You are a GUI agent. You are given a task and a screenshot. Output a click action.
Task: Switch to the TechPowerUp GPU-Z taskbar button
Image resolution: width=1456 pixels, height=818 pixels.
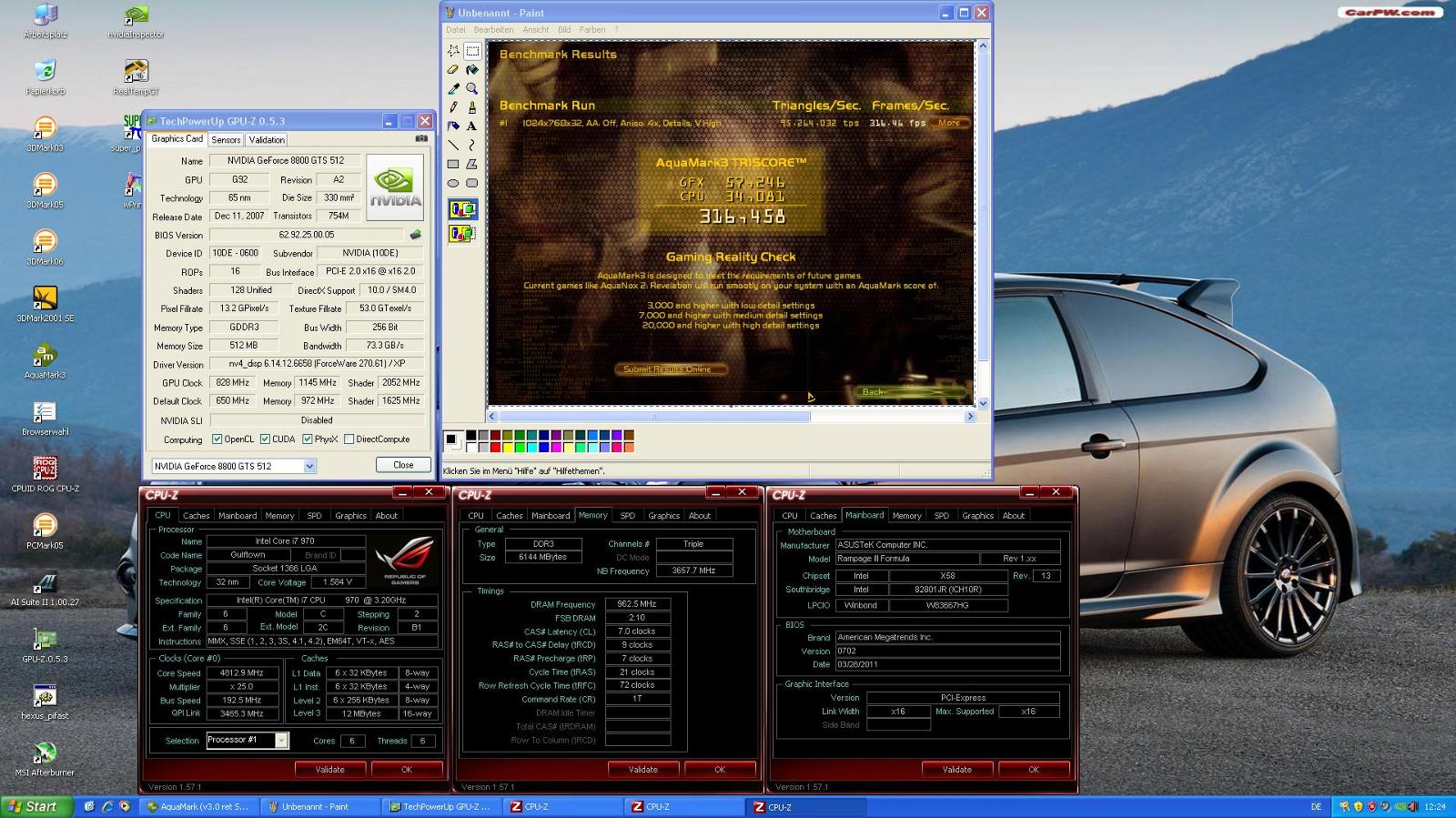pos(440,807)
